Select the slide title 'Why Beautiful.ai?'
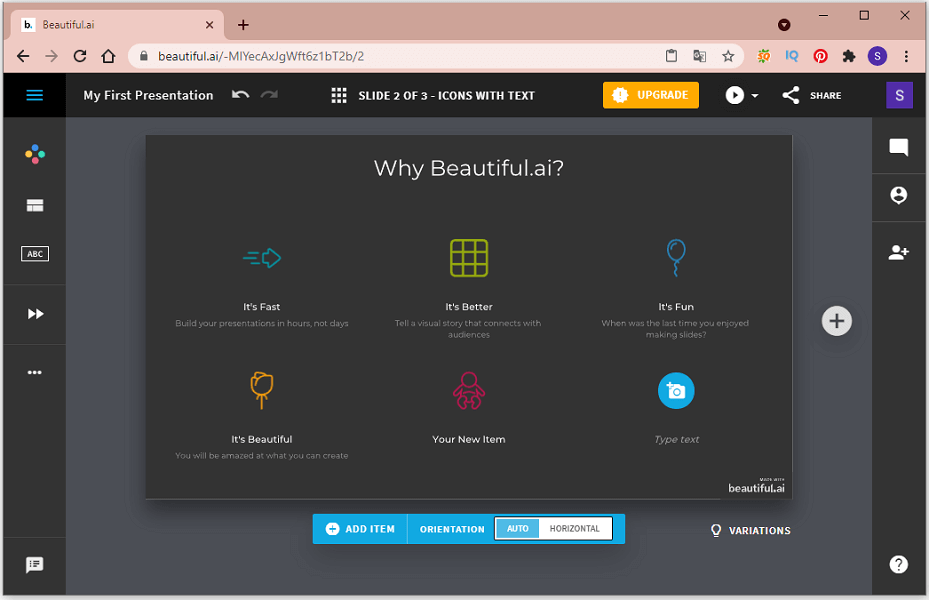 (x=469, y=168)
